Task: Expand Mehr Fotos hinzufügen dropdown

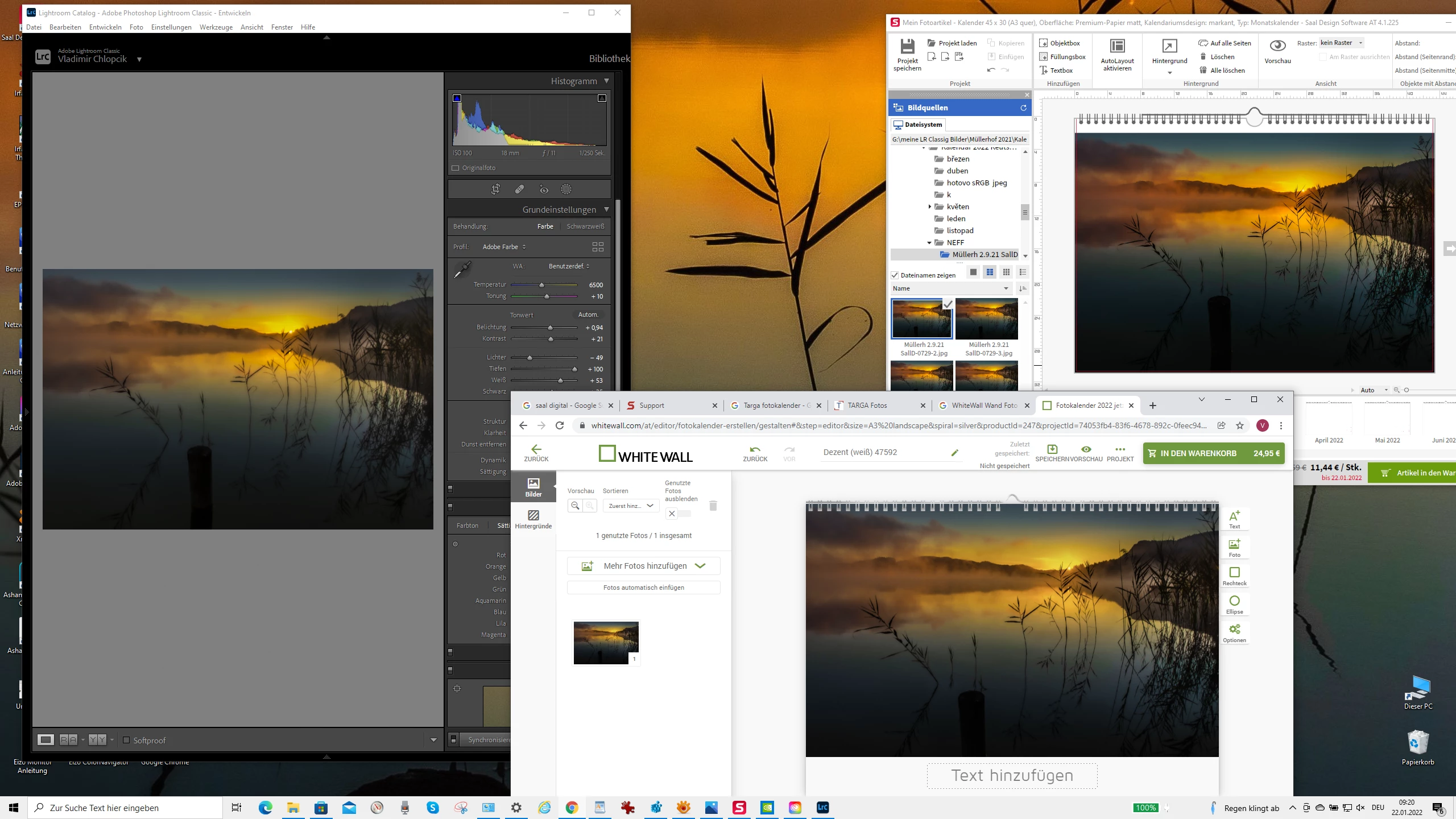Action: coord(700,566)
